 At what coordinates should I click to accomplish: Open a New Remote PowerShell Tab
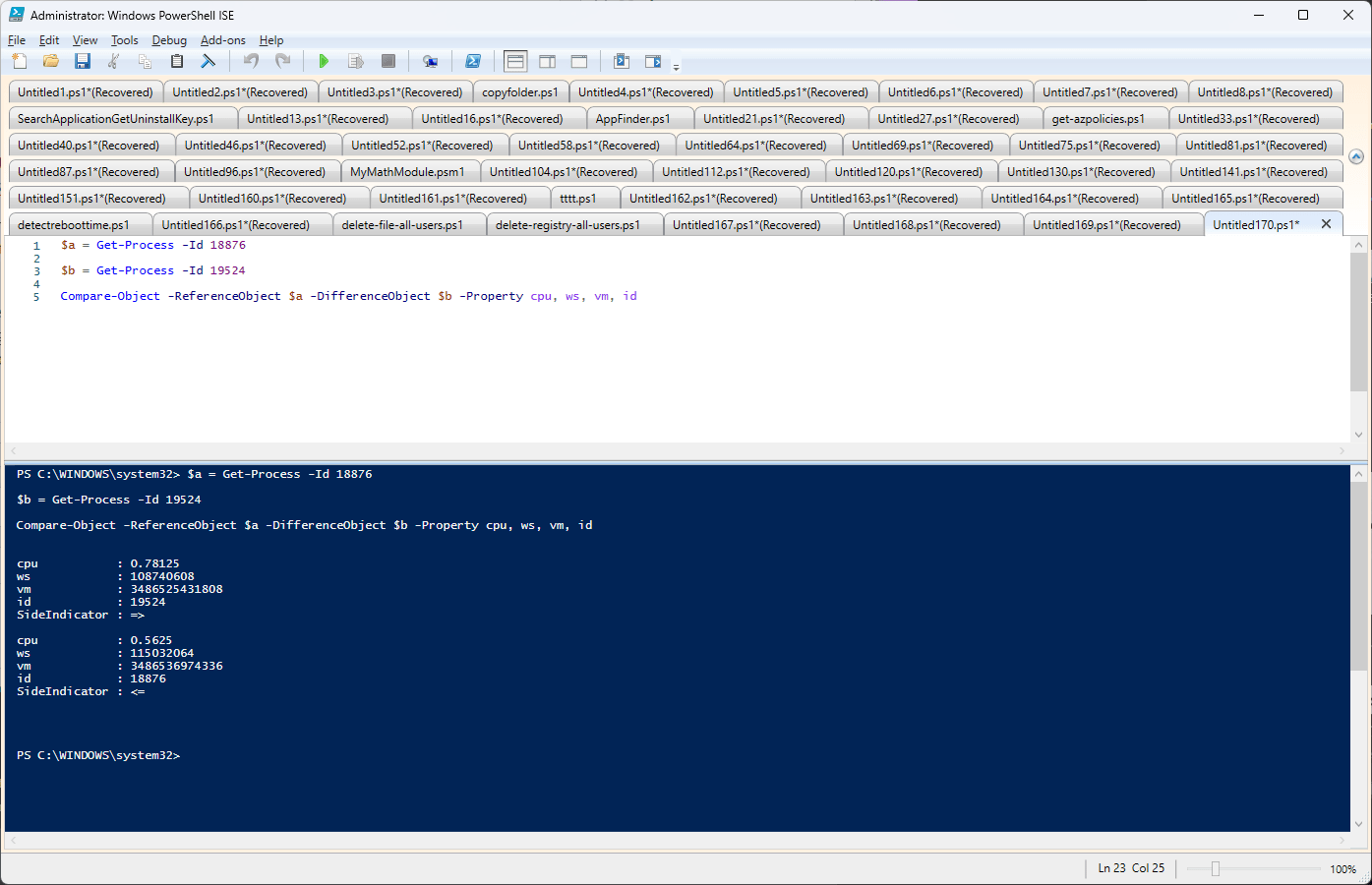pyautogui.click(x=430, y=61)
